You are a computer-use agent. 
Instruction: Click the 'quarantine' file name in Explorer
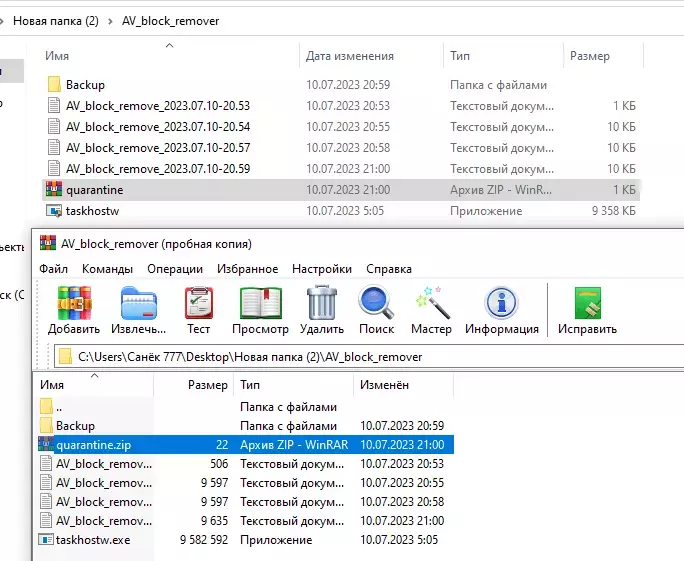point(94,190)
